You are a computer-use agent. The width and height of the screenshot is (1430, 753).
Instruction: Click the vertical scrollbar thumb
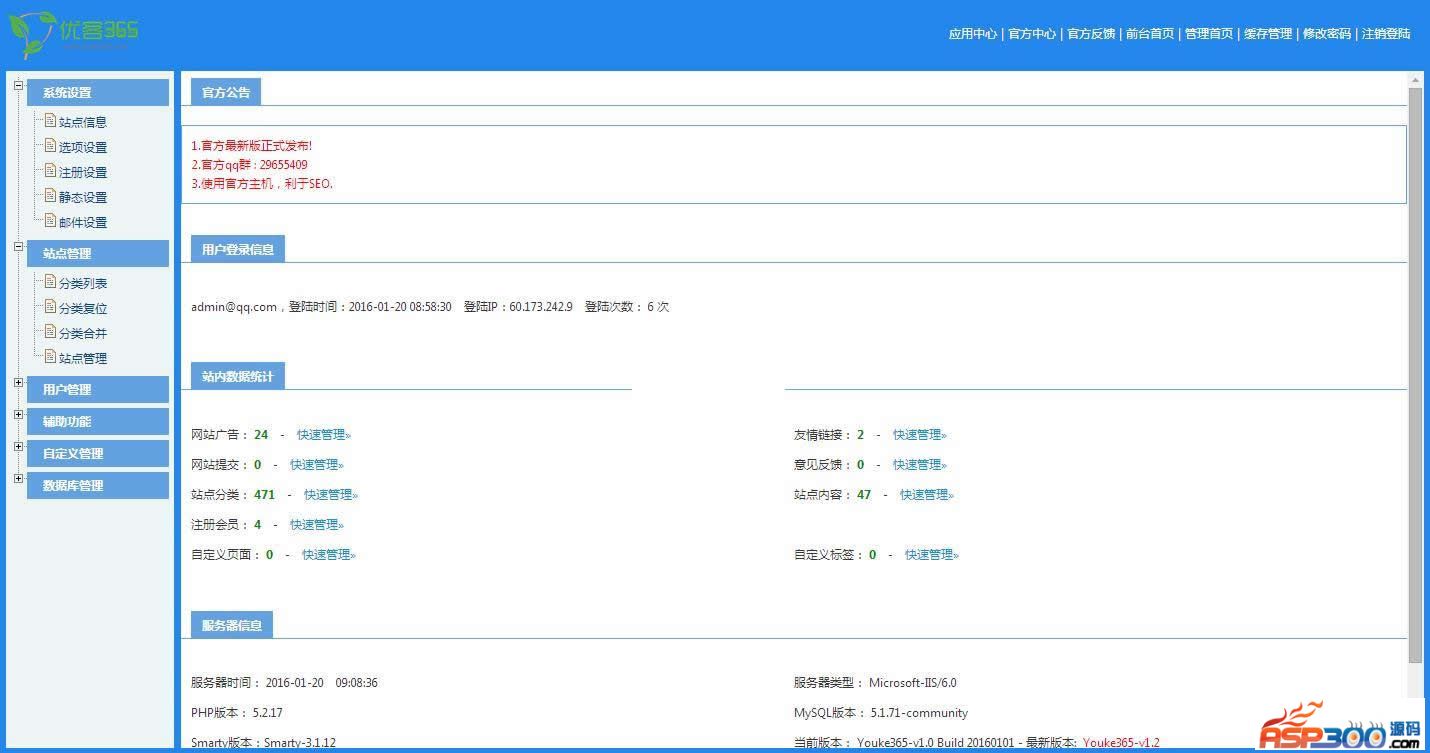coord(1415,375)
